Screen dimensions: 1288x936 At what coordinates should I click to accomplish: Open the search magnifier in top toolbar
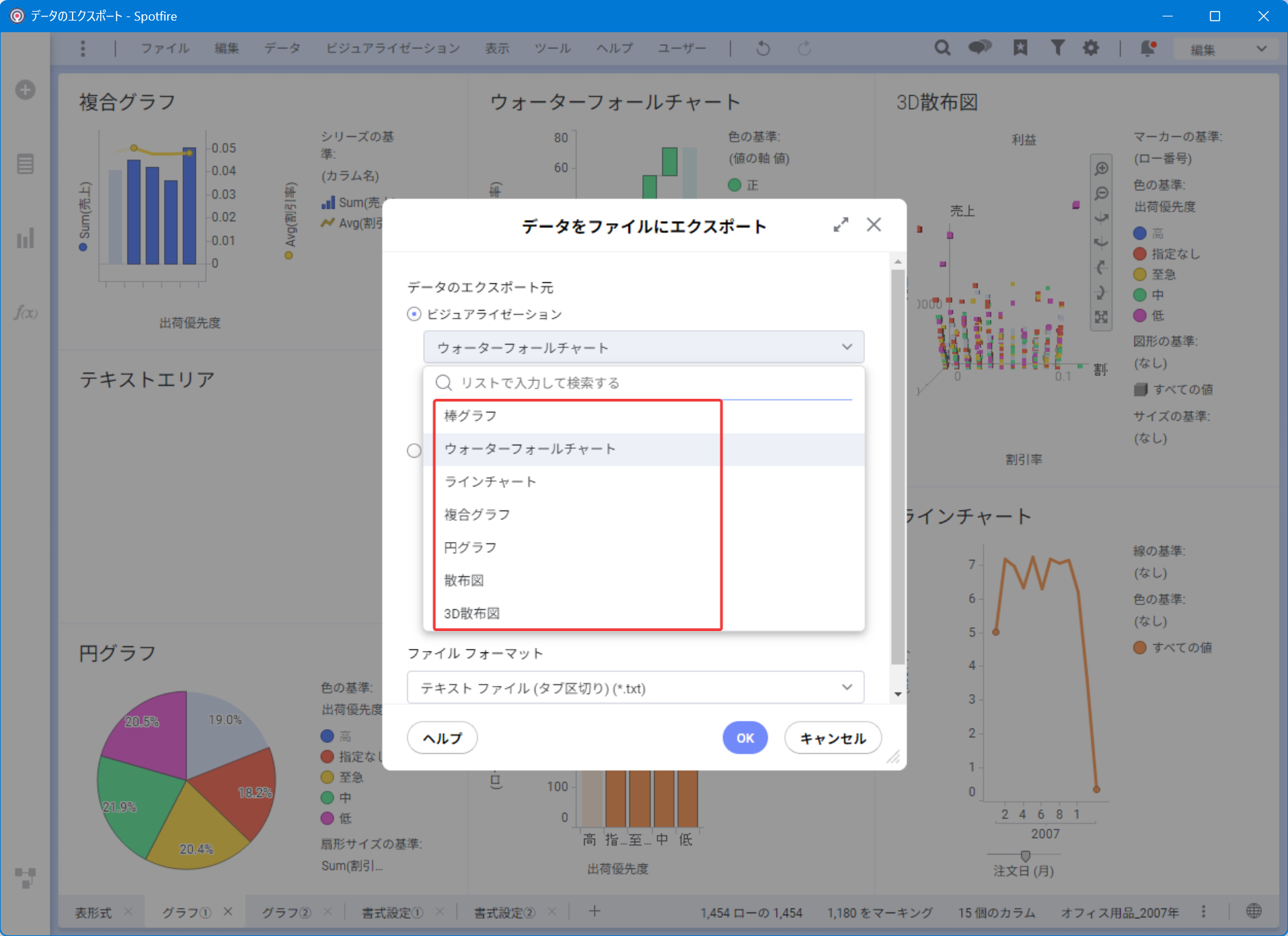943,48
